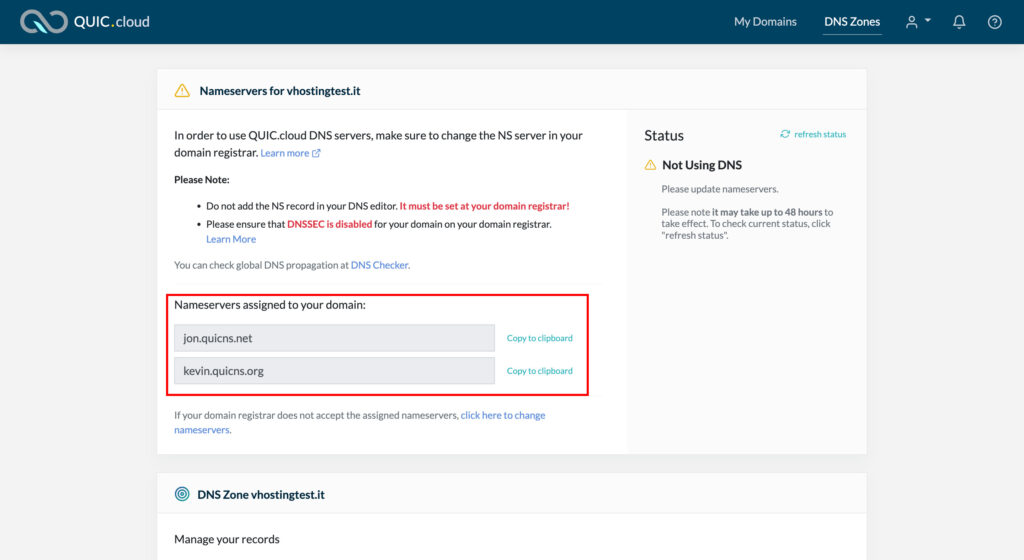The width and height of the screenshot is (1024, 560).
Task: Select the kevin.quicns.org nameserver field
Action: pos(334,371)
